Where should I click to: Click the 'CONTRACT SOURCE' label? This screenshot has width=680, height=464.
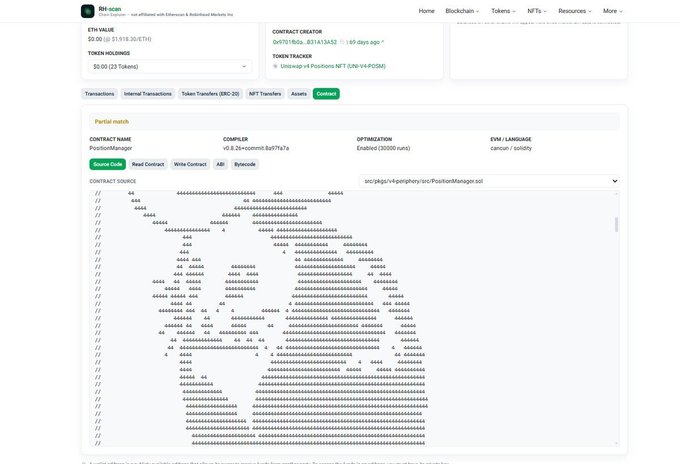[113, 181]
